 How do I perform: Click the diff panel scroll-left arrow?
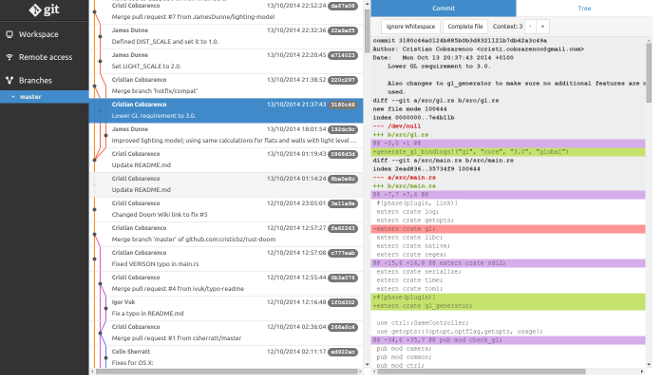click(x=374, y=371)
